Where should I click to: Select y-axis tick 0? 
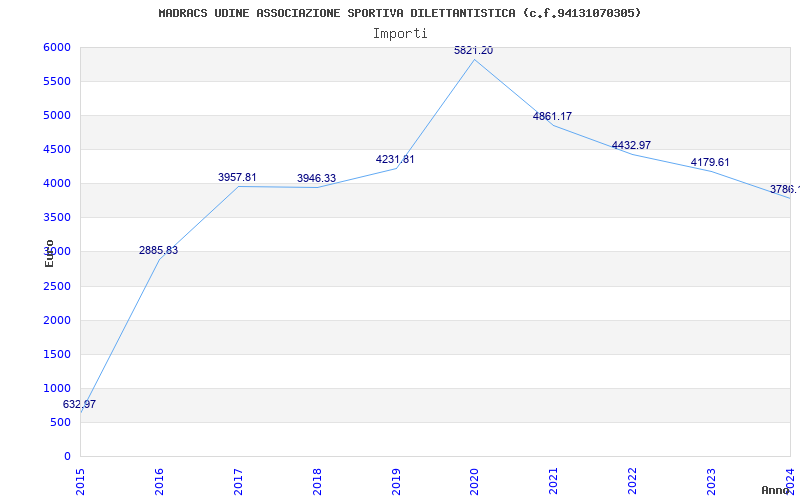click(x=67, y=457)
